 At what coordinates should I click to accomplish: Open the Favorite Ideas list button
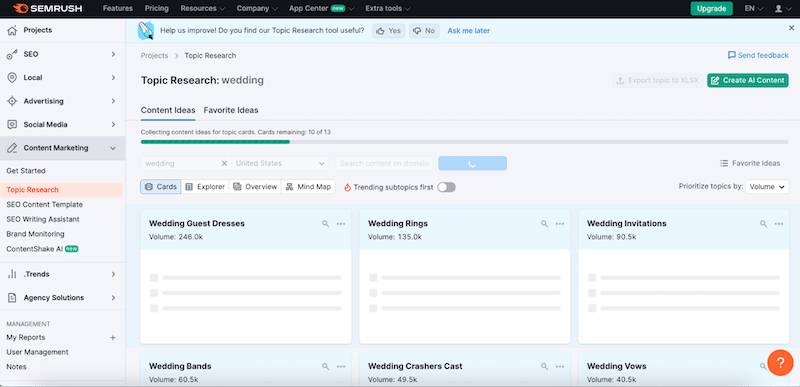tap(750, 164)
